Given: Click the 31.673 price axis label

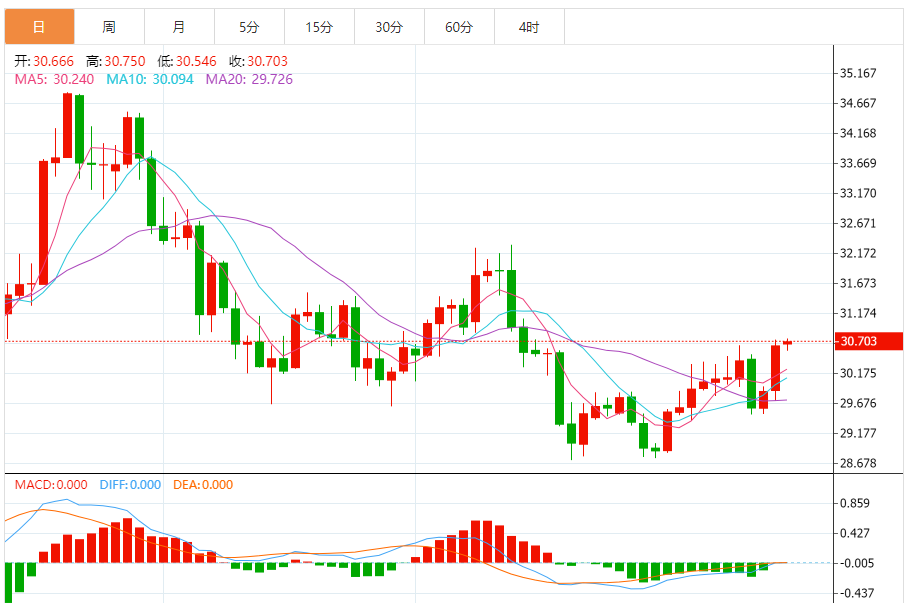Looking at the screenshot, I should click(x=858, y=284).
